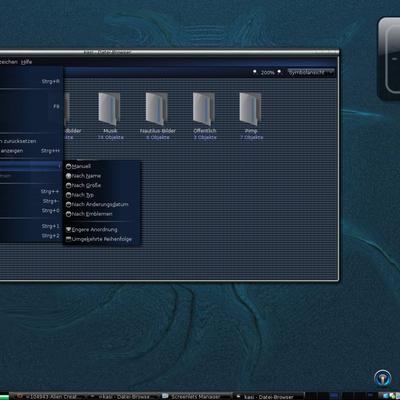Click the '11 Objekte' text under Musik

(x=110, y=137)
